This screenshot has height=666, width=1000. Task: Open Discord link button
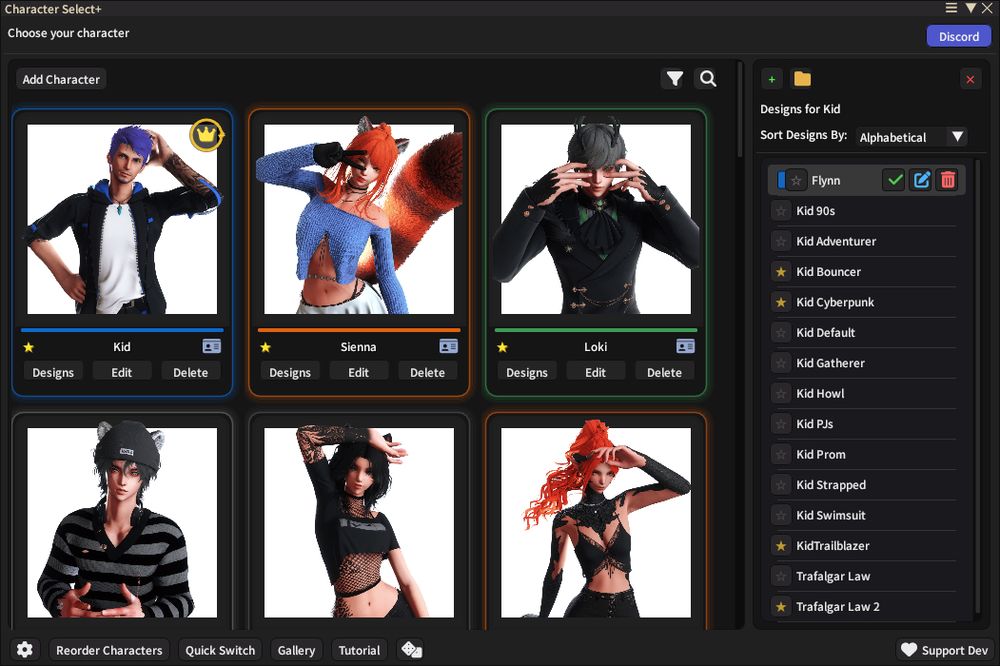pos(959,36)
